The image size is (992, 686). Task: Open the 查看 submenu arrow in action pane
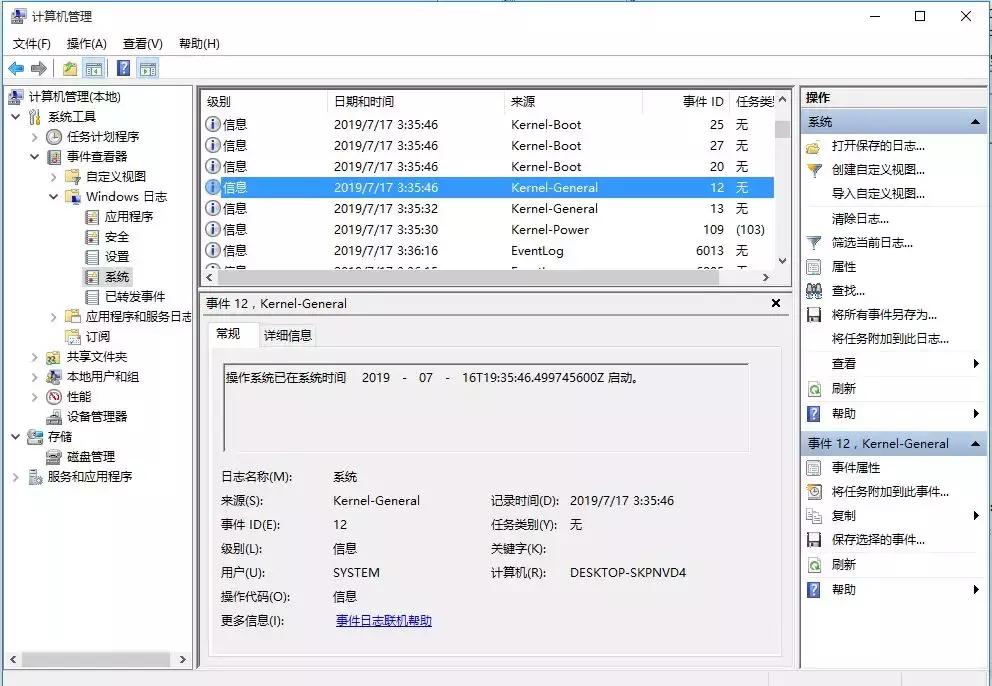pyautogui.click(x=975, y=363)
